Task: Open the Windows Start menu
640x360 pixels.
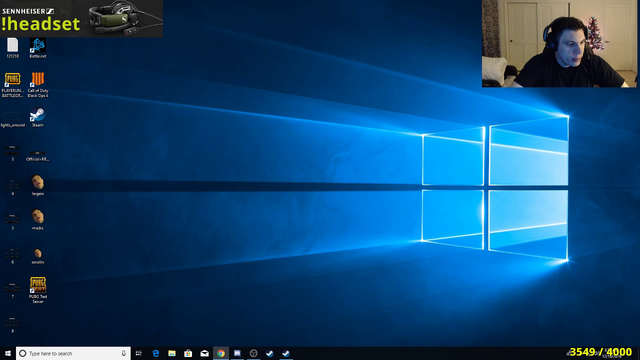Action: click(8, 353)
